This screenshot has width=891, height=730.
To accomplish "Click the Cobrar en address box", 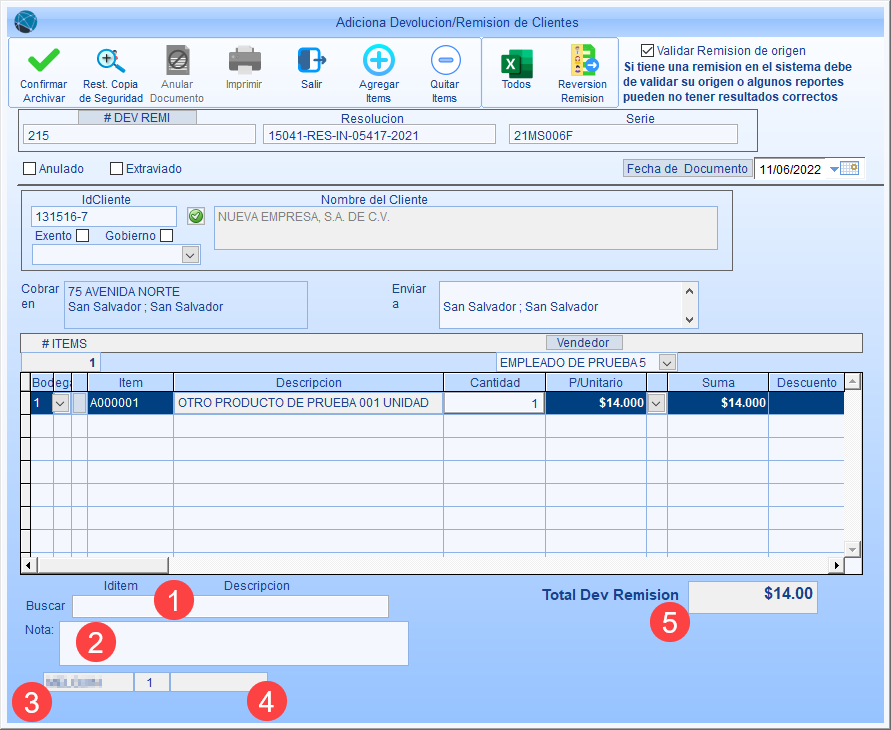I will click(x=186, y=305).
